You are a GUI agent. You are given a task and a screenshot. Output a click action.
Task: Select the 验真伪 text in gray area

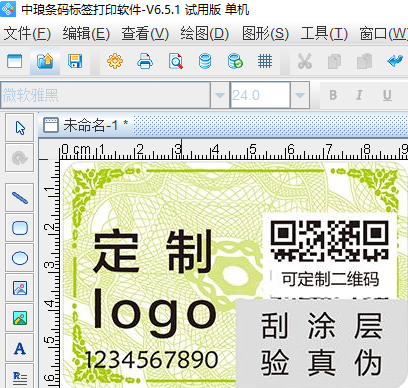pyautogui.click(x=321, y=363)
